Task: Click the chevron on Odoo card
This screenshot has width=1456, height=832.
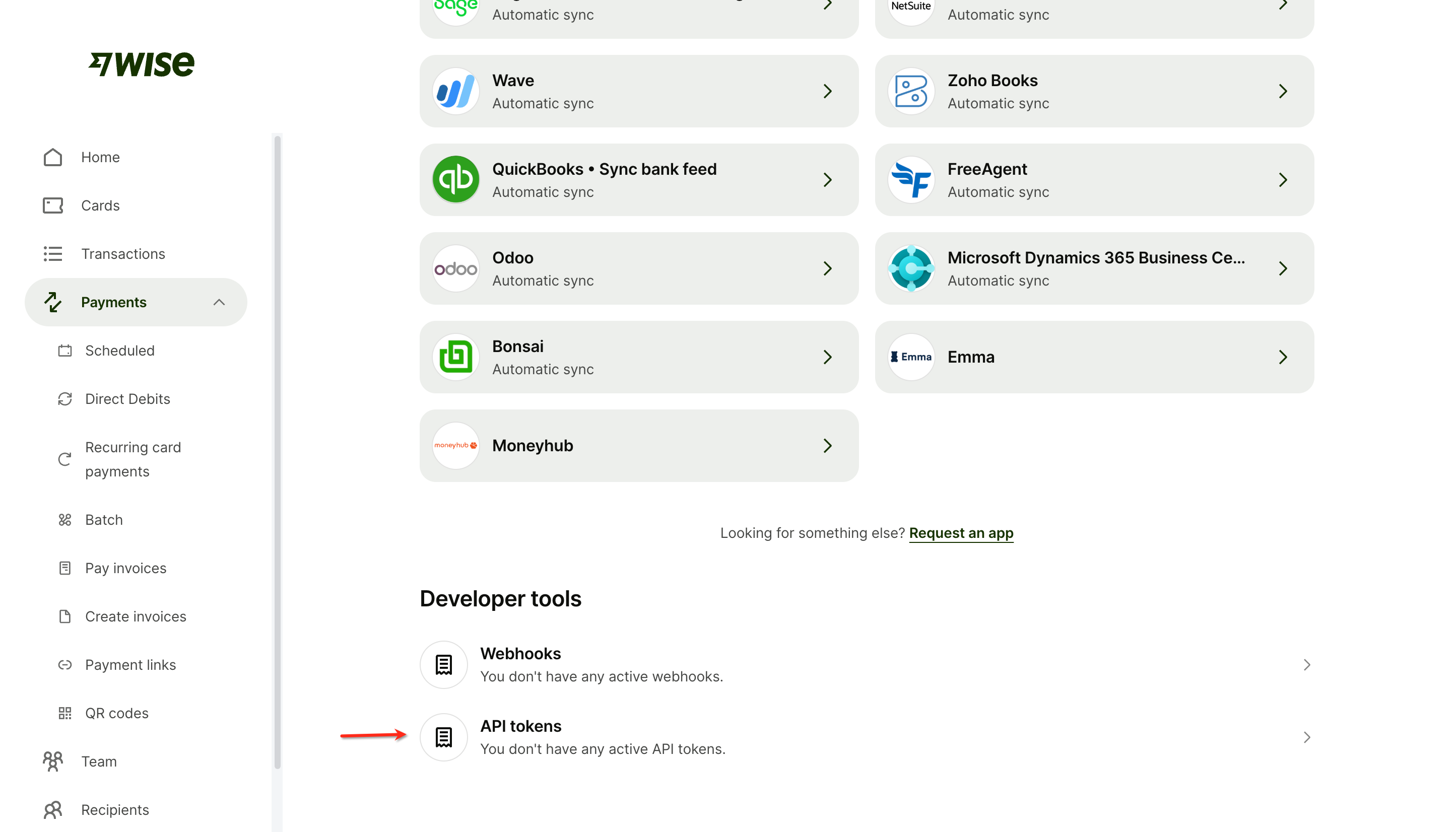Action: point(827,268)
